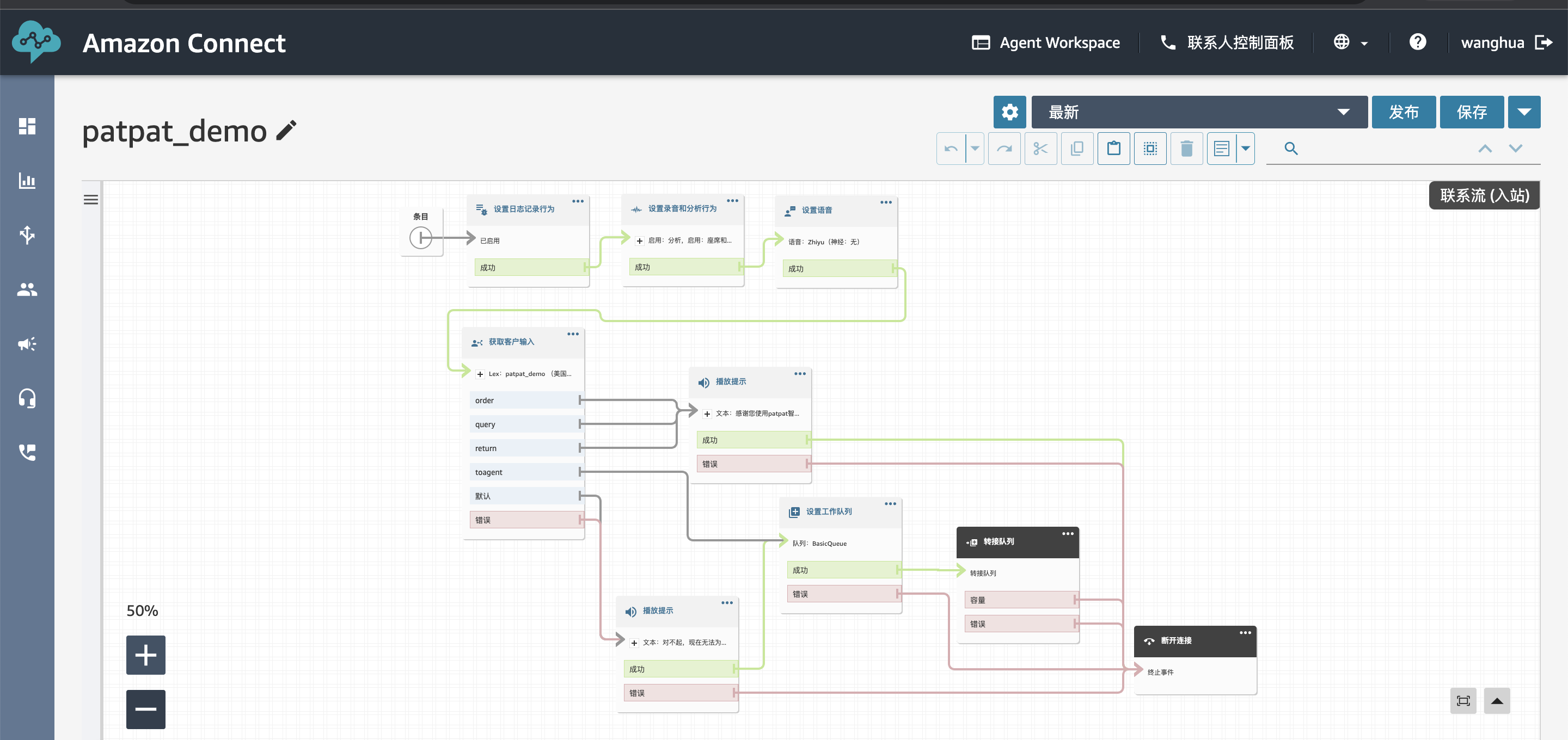Screen dimensions: 1568x740
Task: Click the scissors cut icon
Action: [1040, 149]
